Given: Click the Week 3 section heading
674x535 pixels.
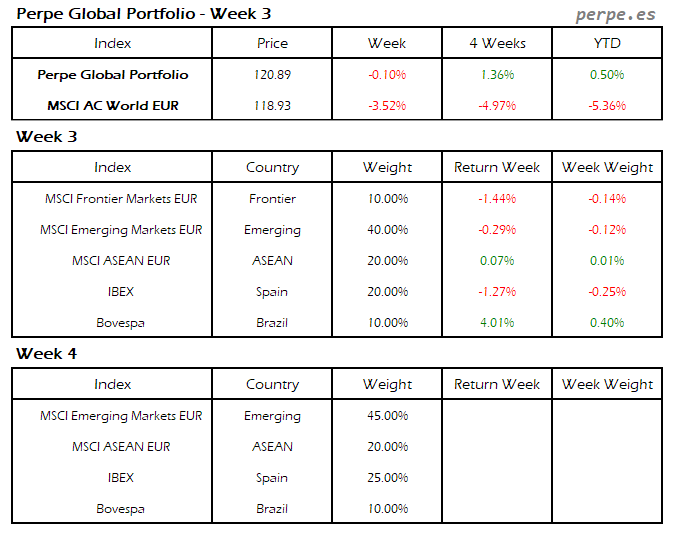Looking at the screenshot, I should [x=48, y=136].
